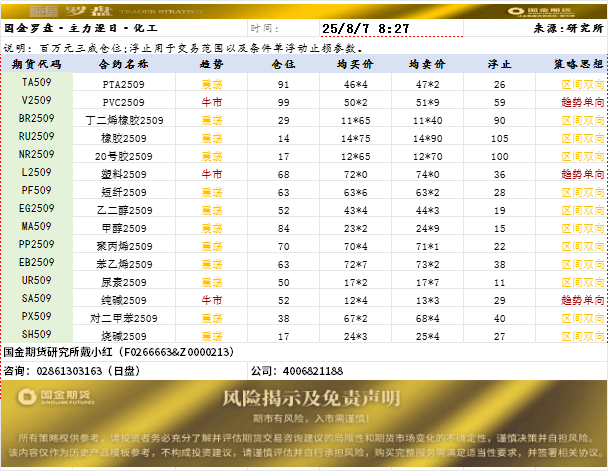Click analyst line 国金期货研究所戴小红
The width and height of the screenshot is (608, 471).
click(x=118, y=352)
